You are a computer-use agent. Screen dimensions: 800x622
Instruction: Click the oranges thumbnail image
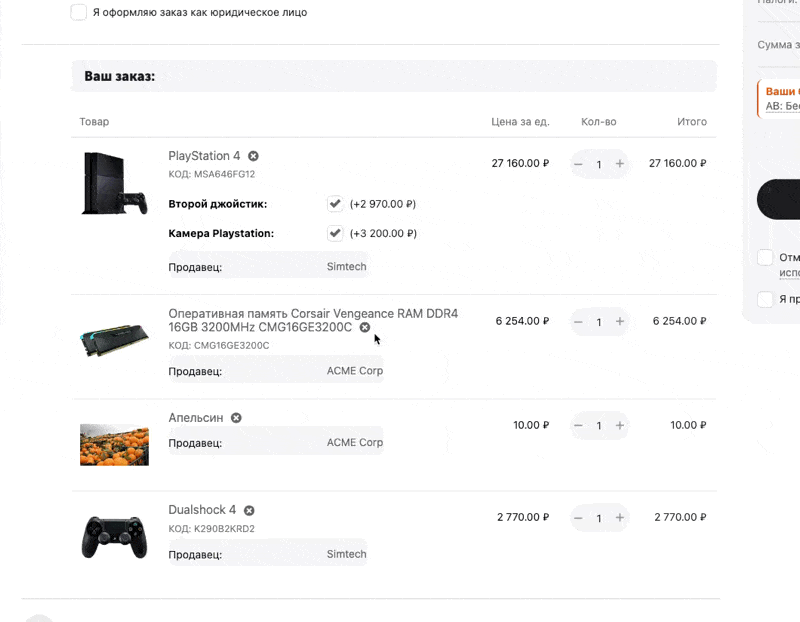[114, 445]
